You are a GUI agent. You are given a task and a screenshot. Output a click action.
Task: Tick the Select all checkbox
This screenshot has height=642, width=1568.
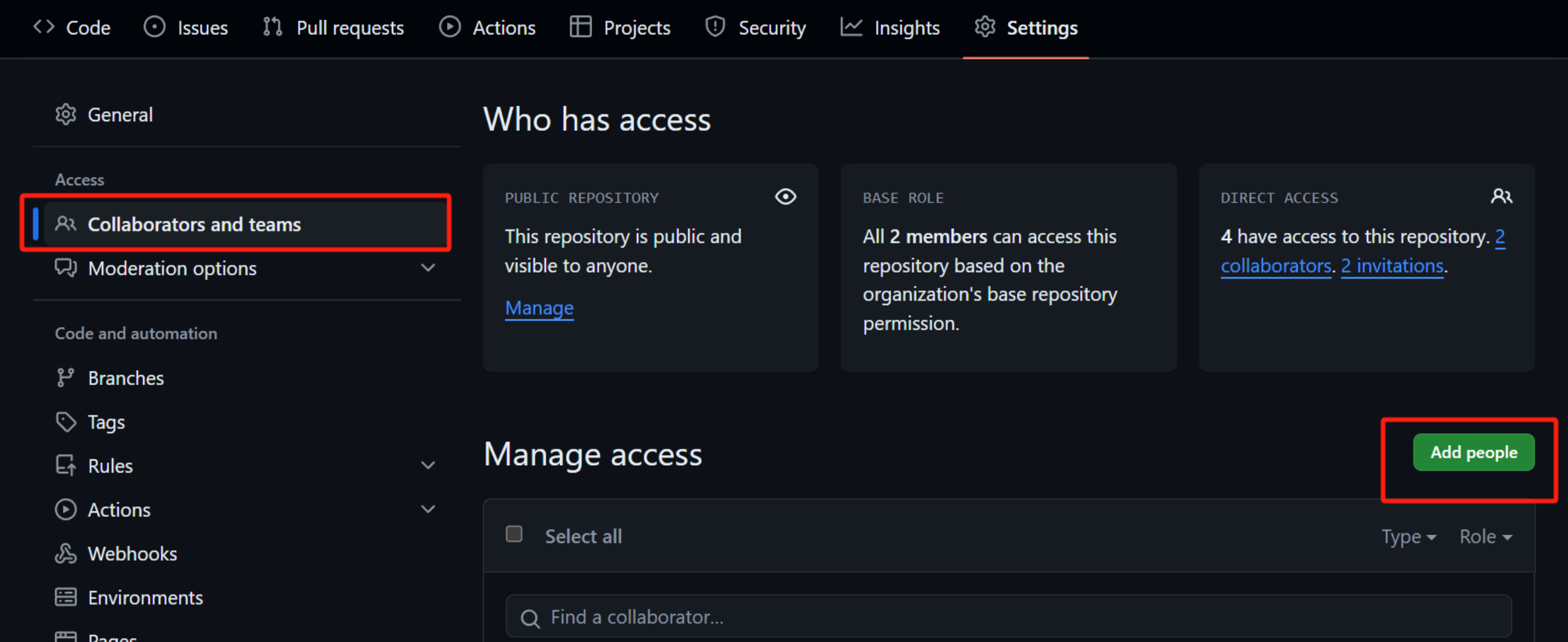(514, 534)
